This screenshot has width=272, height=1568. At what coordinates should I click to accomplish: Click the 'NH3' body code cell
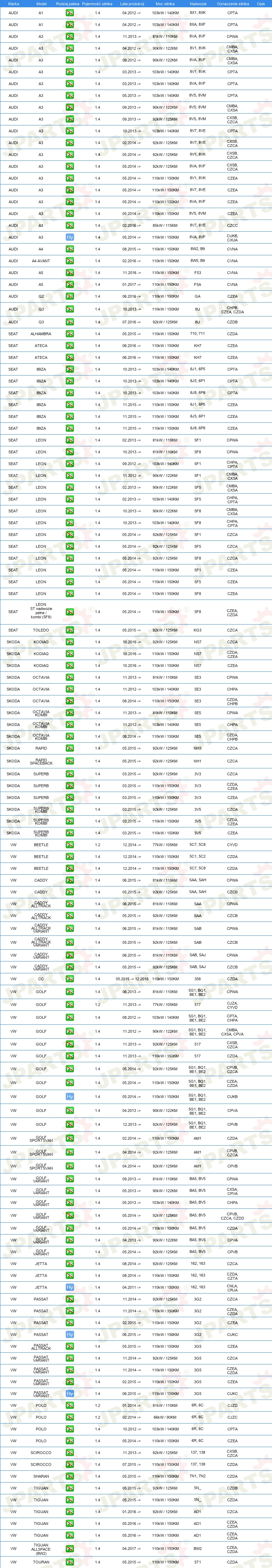coord(198,748)
